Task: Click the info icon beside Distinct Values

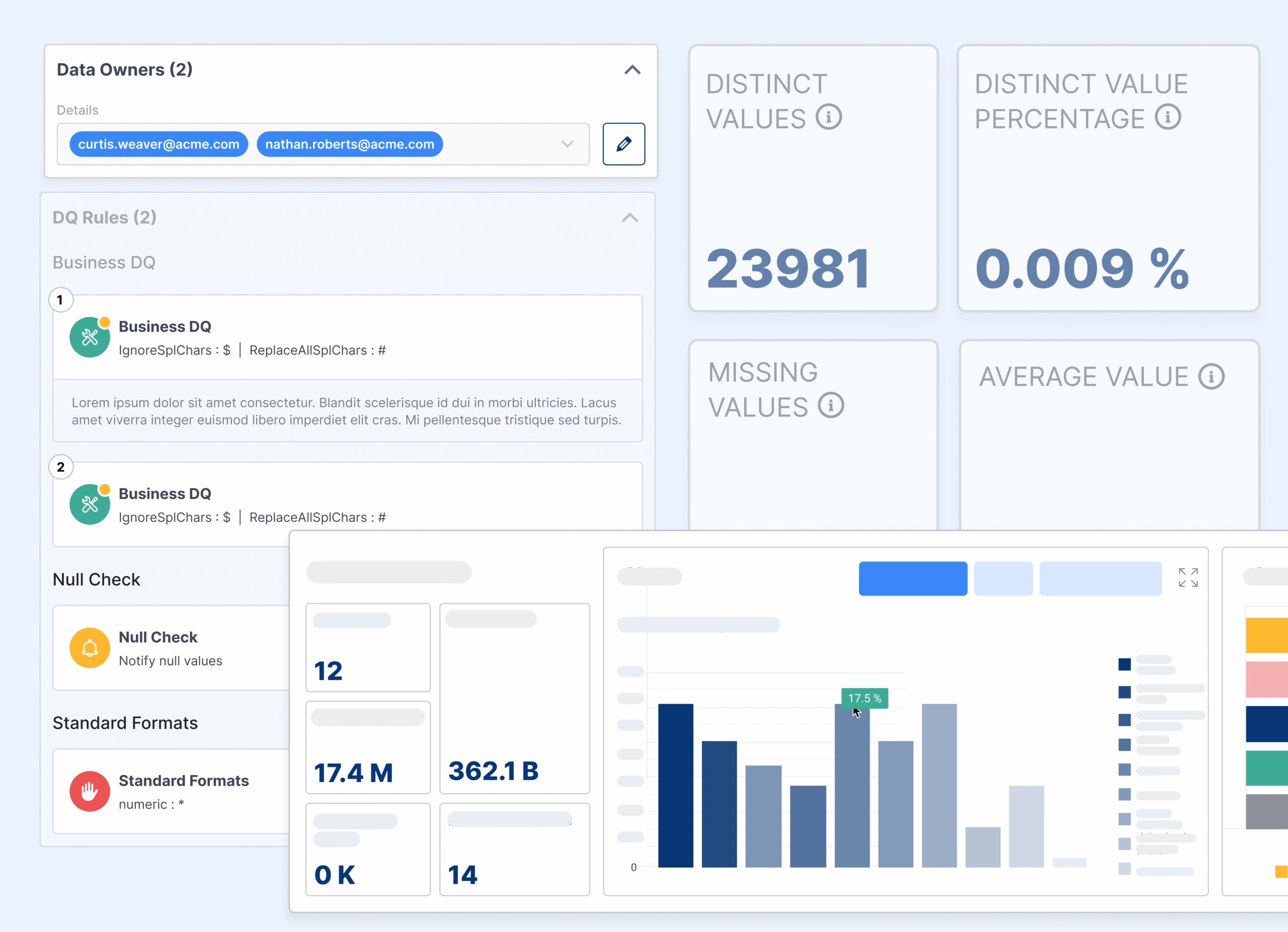Action: click(828, 118)
